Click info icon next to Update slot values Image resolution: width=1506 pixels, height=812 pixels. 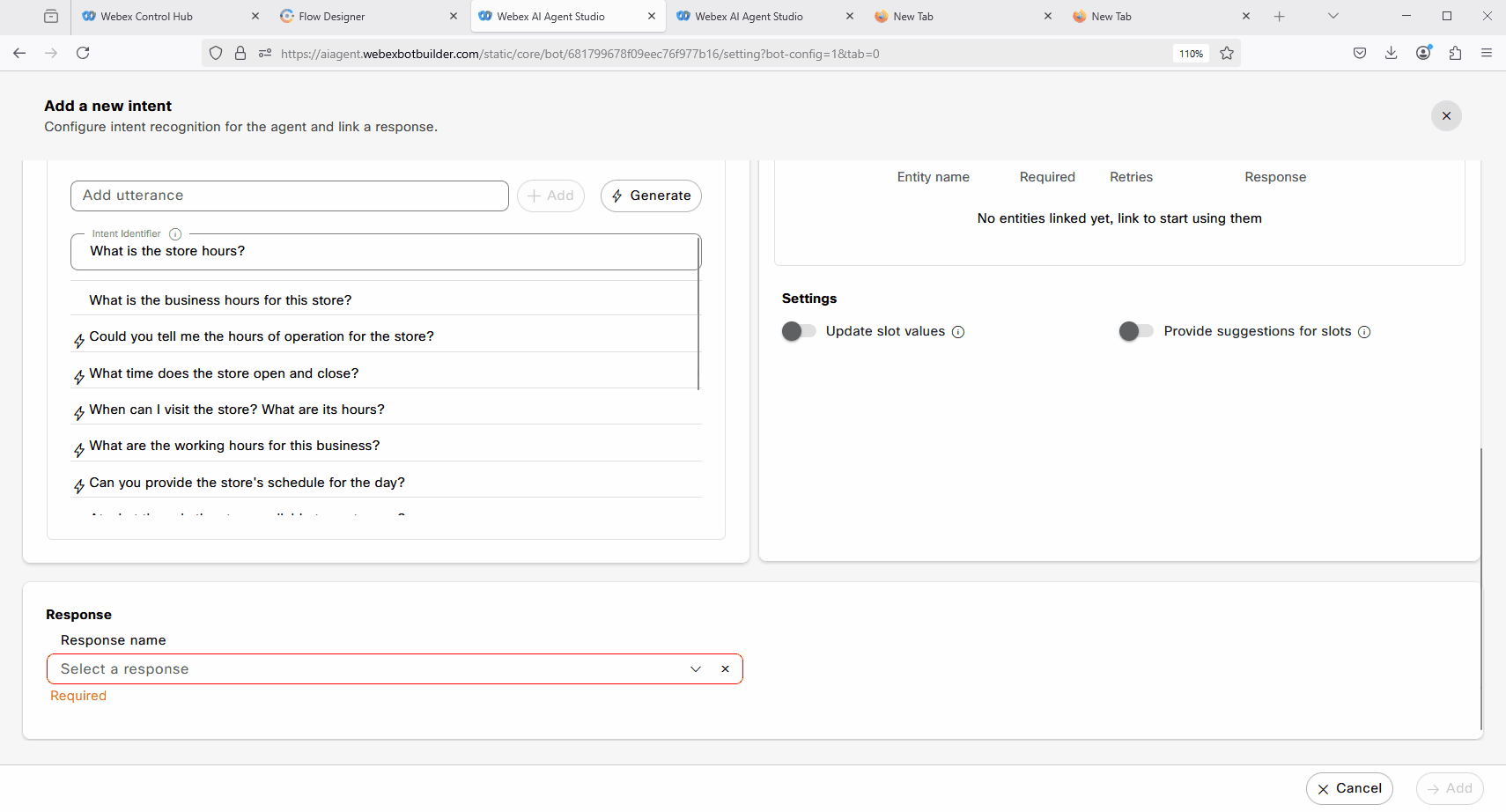[958, 332]
